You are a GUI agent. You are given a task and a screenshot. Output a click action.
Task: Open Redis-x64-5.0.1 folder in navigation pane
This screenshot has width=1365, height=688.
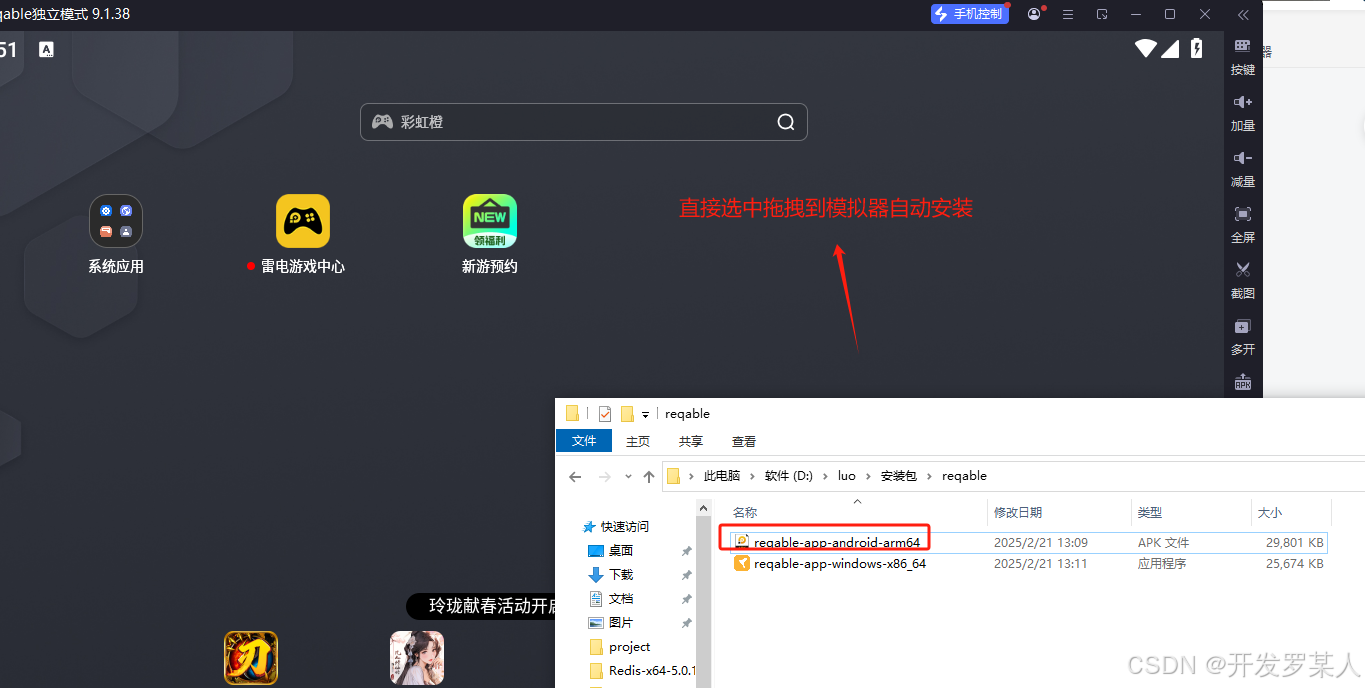tap(651, 670)
